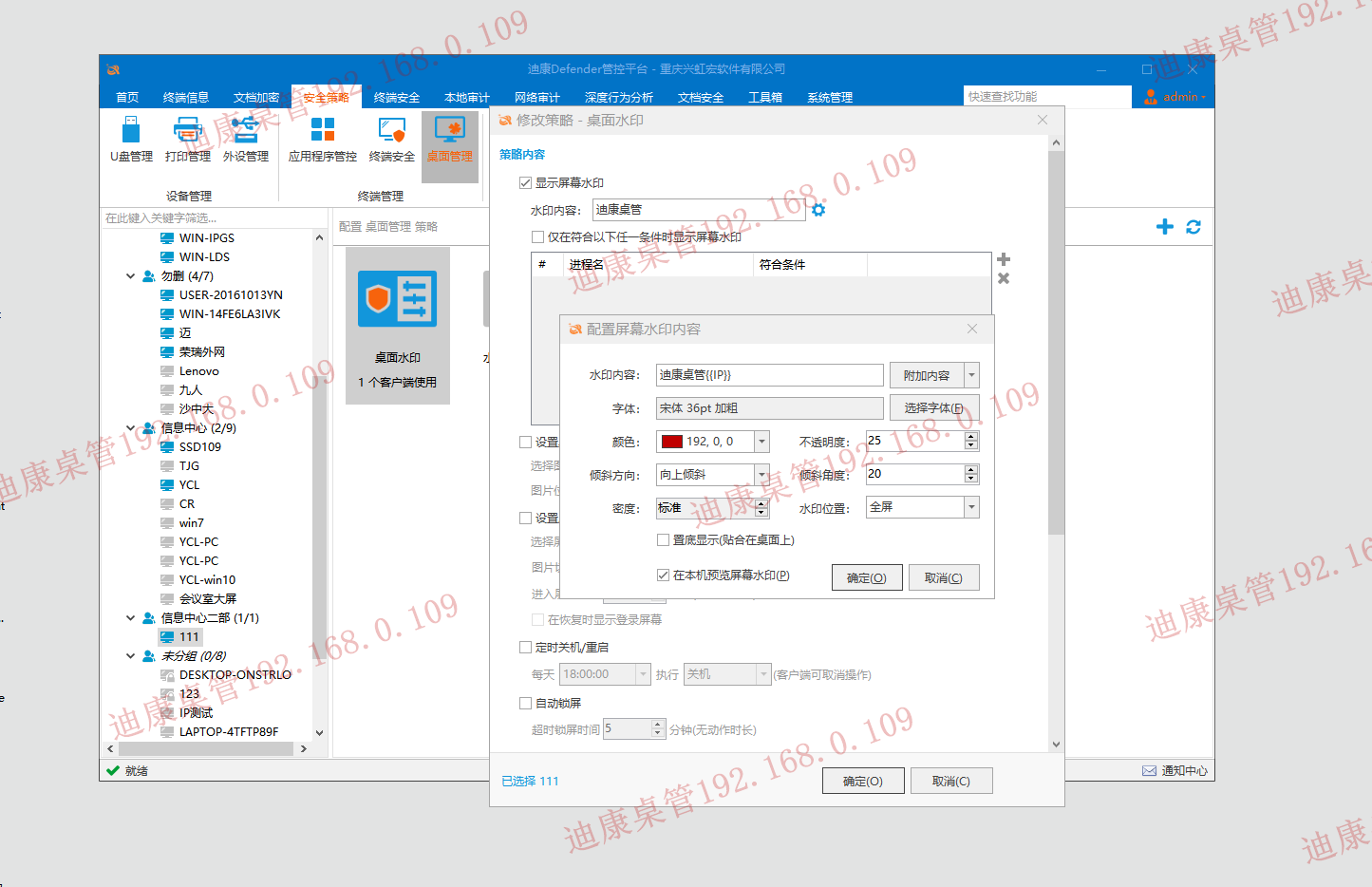Open the 应用程序管控 tool

(x=323, y=140)
